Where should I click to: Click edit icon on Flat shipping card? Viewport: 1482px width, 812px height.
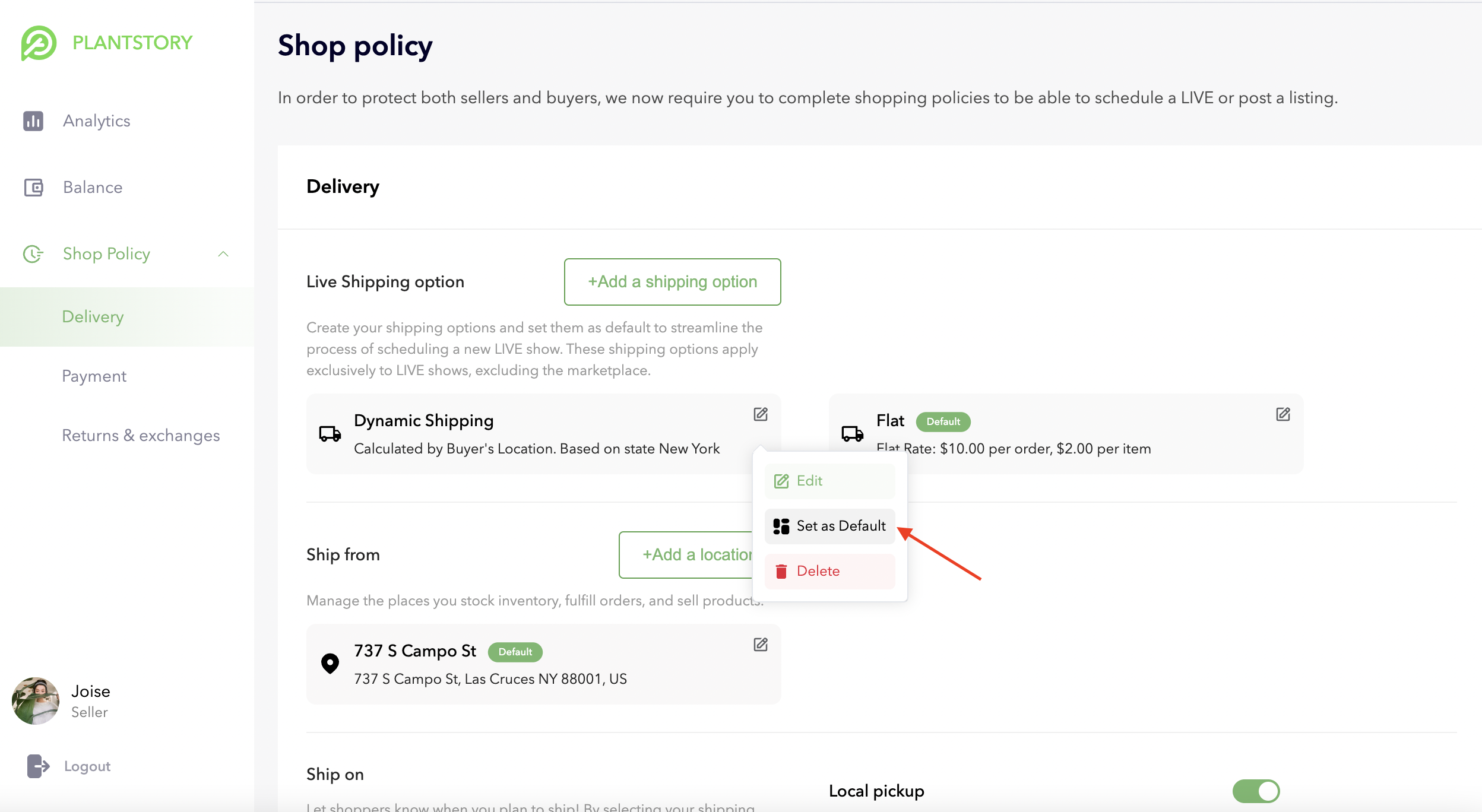coord(1283,414)
